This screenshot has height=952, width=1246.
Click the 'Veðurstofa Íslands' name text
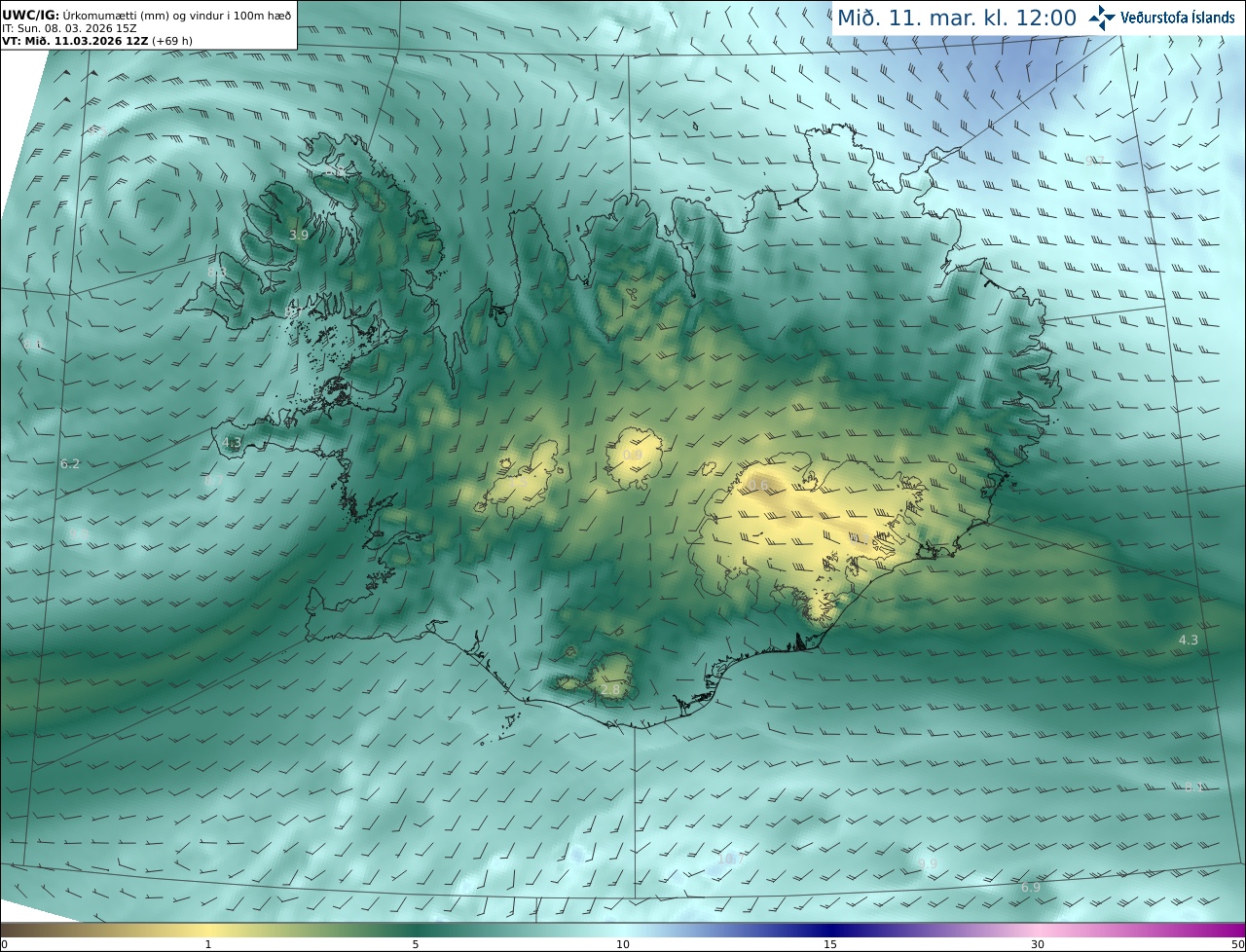[1178, 18]
